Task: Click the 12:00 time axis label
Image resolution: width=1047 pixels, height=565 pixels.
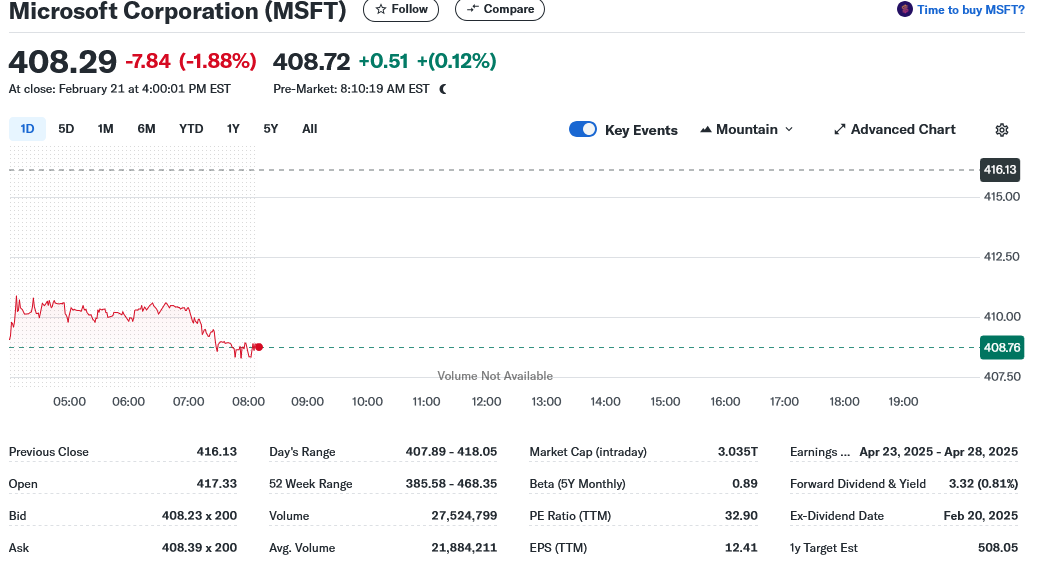Action: 486,401
